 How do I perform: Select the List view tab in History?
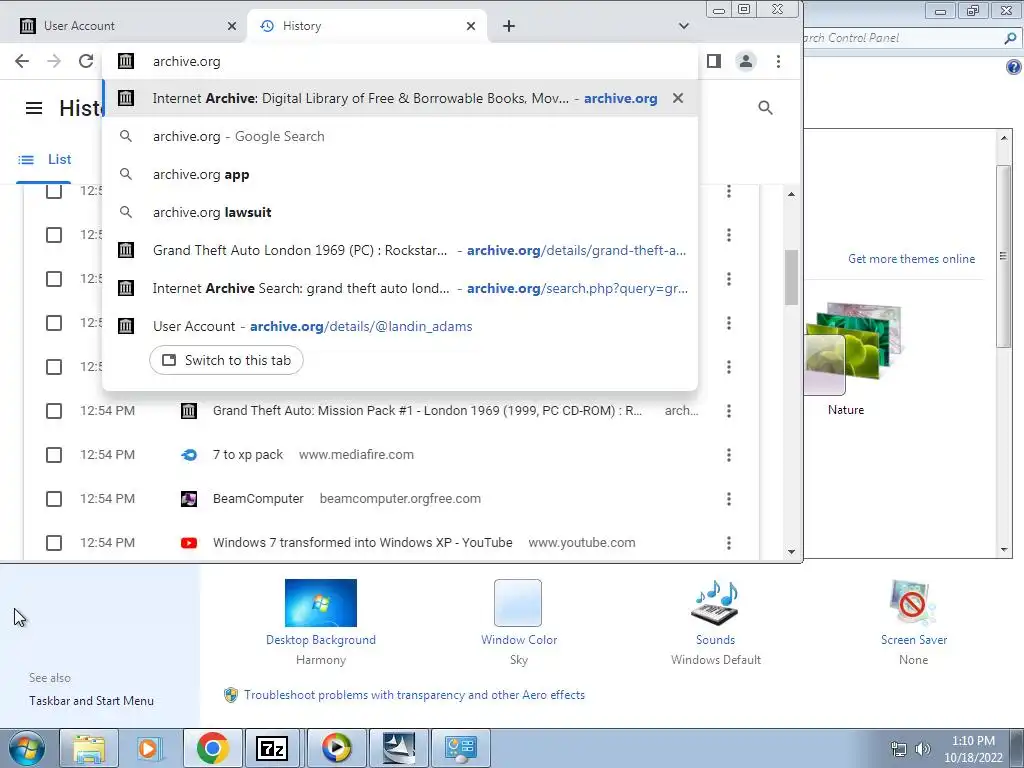pyautogui.click(x=44, y=159)
